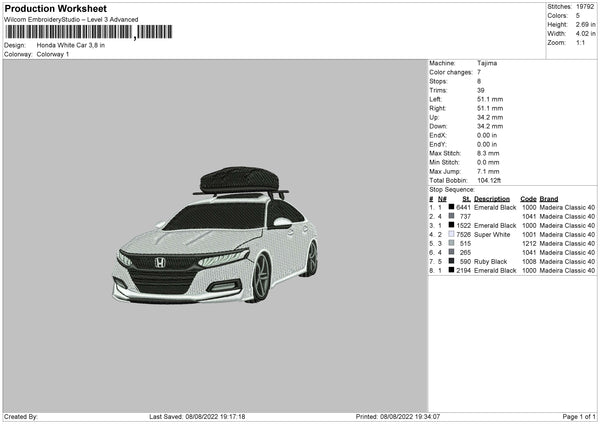Select the Emerald Black swatch with 6441 stitches
The image size is (600, 424).
[452, 207]
